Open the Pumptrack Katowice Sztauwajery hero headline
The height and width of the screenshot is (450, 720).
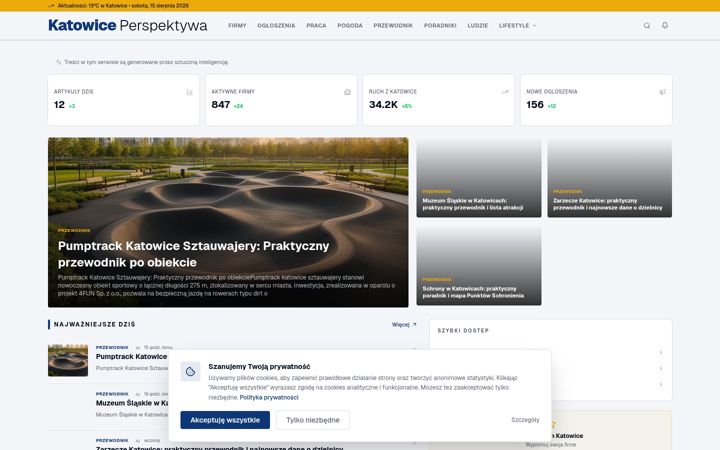[x=193, y=254]
